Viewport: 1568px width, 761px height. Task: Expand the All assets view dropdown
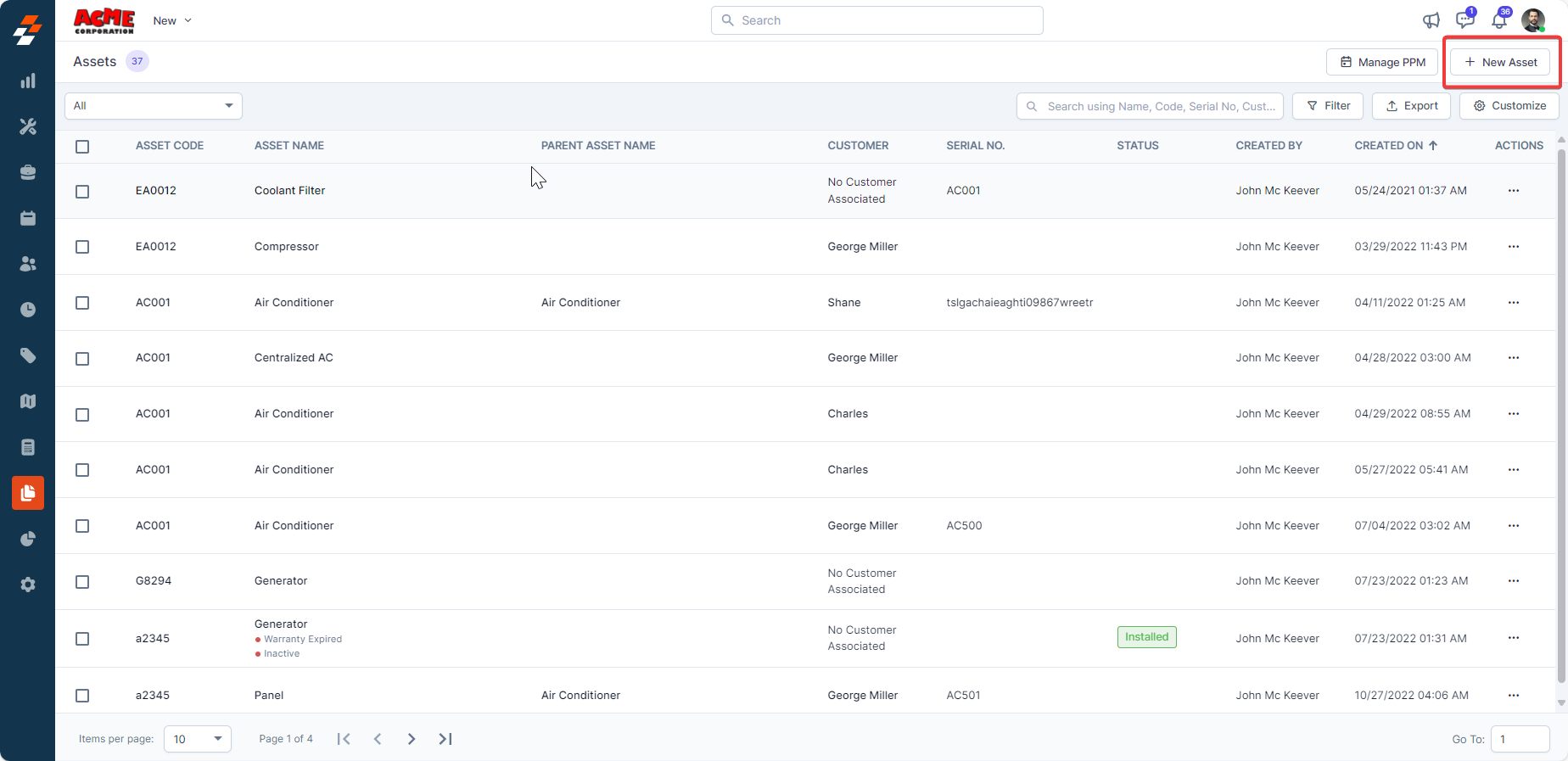tap(154, 106)
